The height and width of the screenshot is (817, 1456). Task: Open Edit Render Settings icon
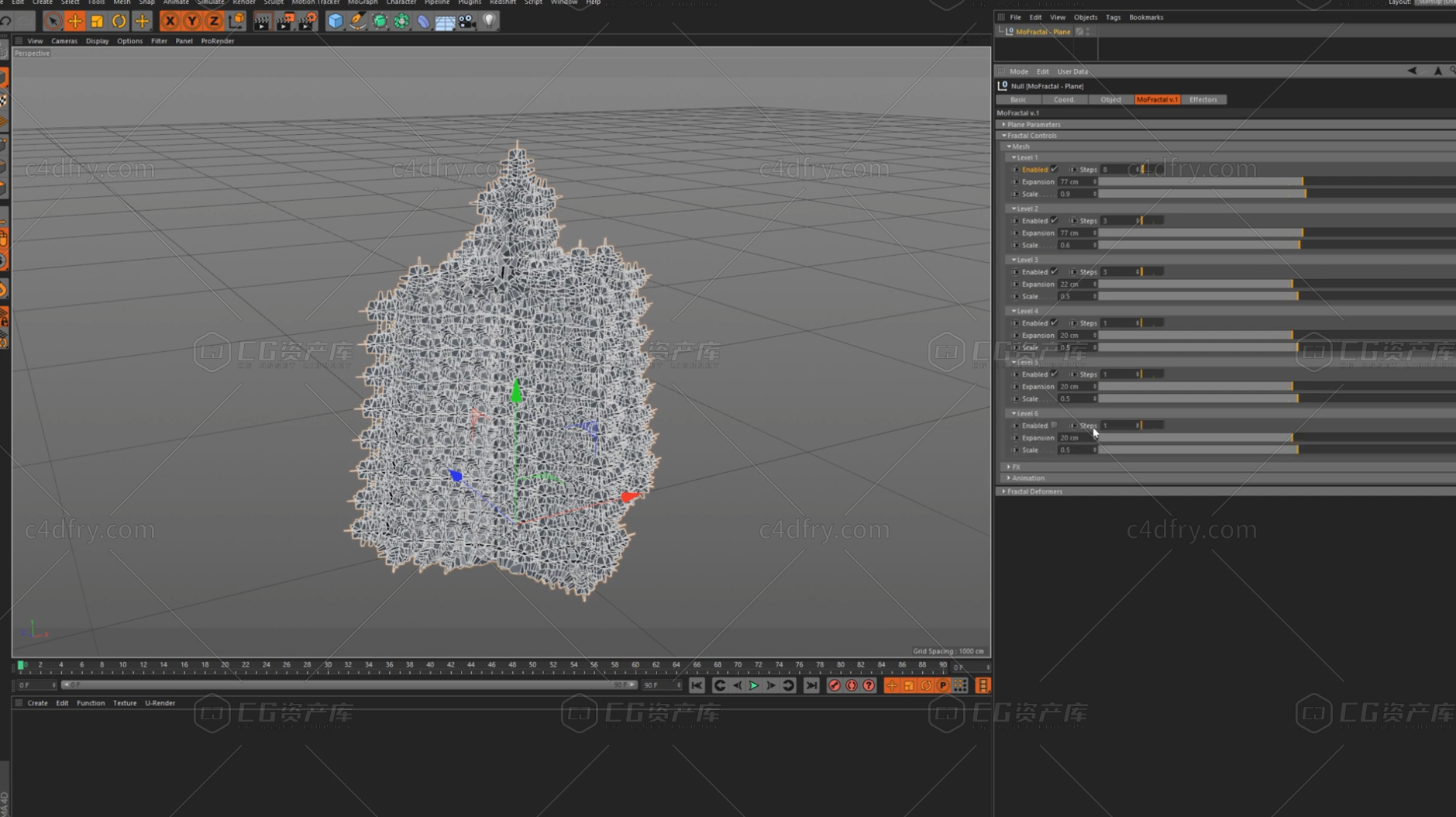[x=307, y=21]
